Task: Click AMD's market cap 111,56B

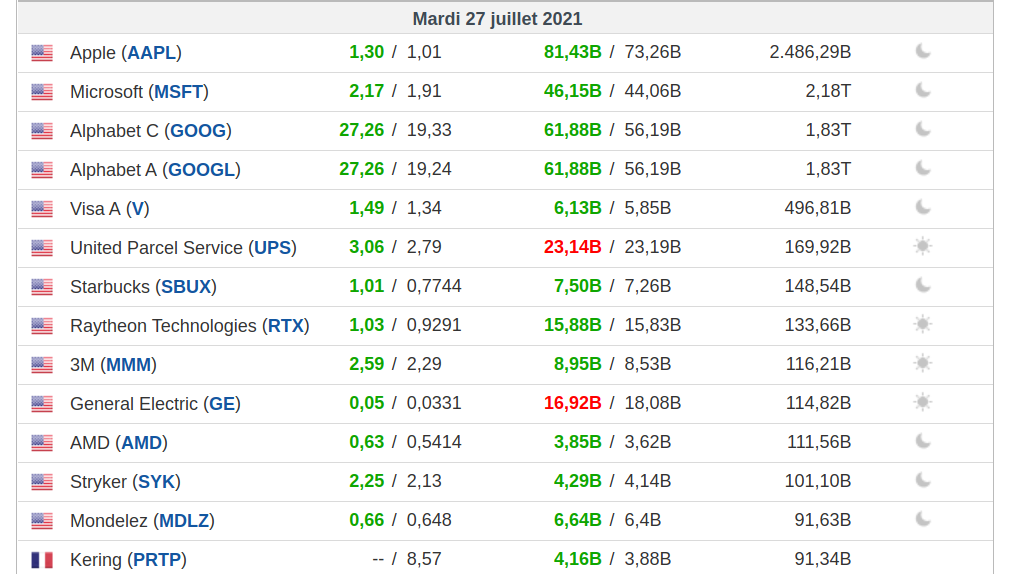Action: coord(819,442)
